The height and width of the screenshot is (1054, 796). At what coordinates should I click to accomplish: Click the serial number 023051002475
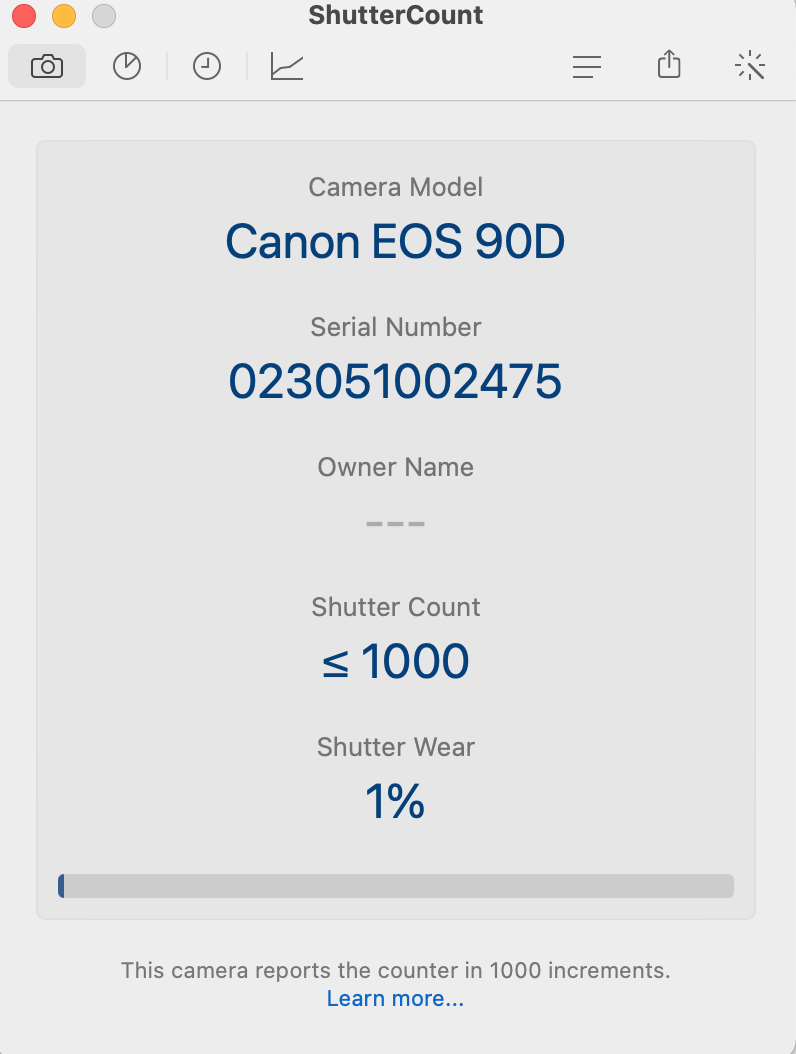[x=395, y=381]
